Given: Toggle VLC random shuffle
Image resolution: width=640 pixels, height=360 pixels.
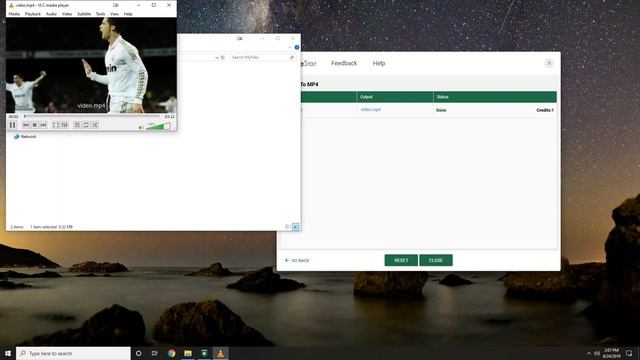Looking at the screenshot, I should 95,125.
